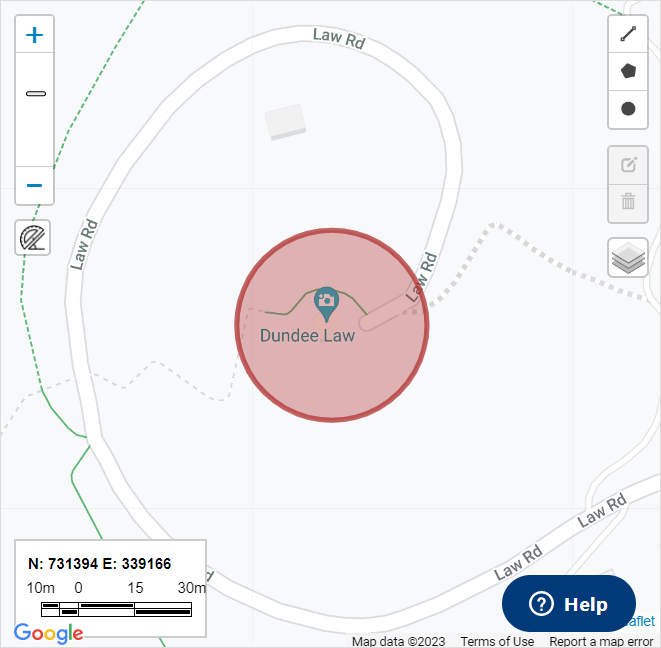Open the Terms of Use link
This screenshot has height=648, width=661.
tap(497, 641)
